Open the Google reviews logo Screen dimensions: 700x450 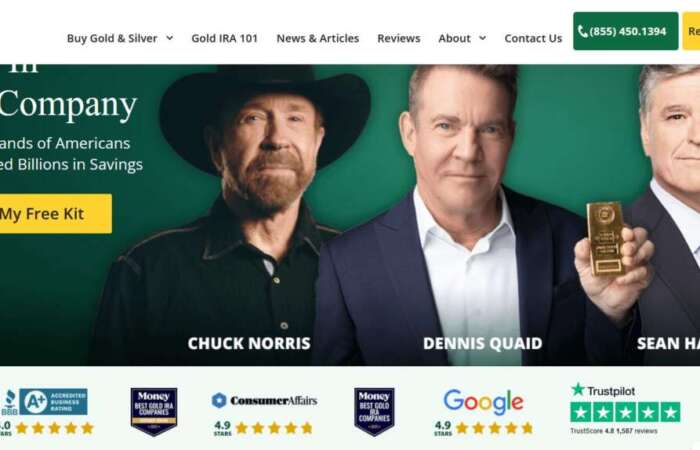point(483,402)
